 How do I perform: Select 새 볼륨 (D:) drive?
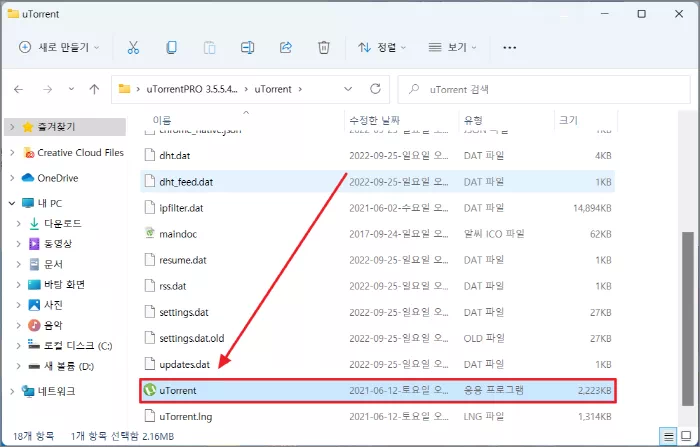[69, 366]
